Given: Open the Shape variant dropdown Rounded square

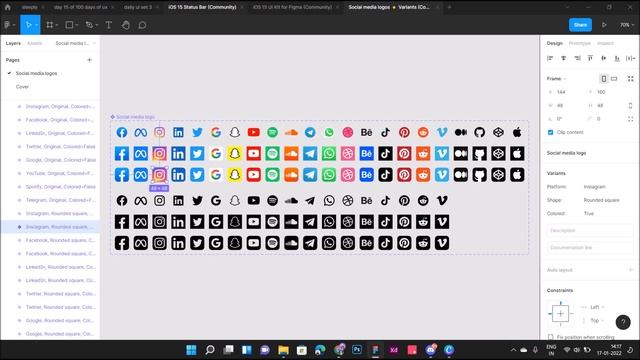Looking at the screenshot, I should tap(601, 200).
